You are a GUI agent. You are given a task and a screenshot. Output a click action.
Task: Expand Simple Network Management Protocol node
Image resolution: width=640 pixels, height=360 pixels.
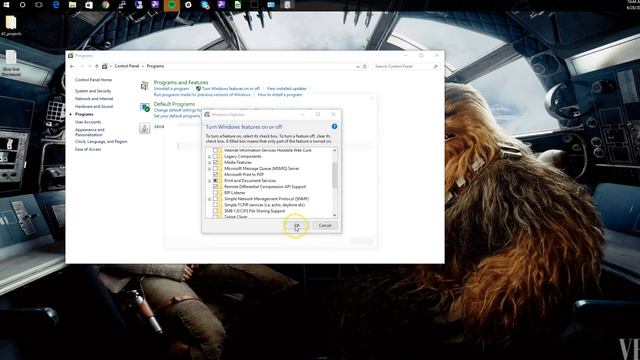(209, 199)
